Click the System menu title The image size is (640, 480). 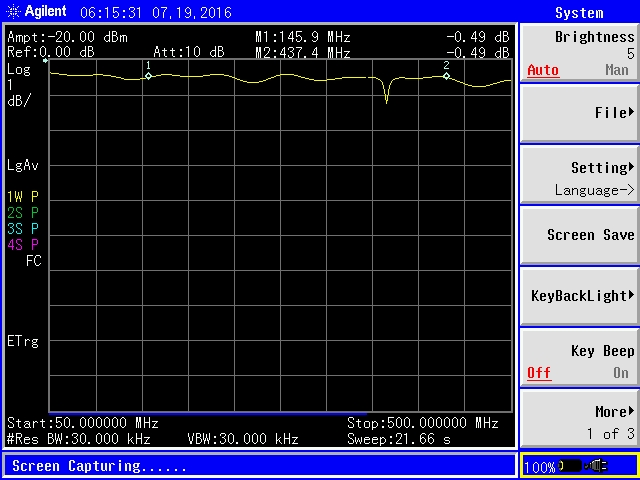pyautogui.click(x=579, y=13)
